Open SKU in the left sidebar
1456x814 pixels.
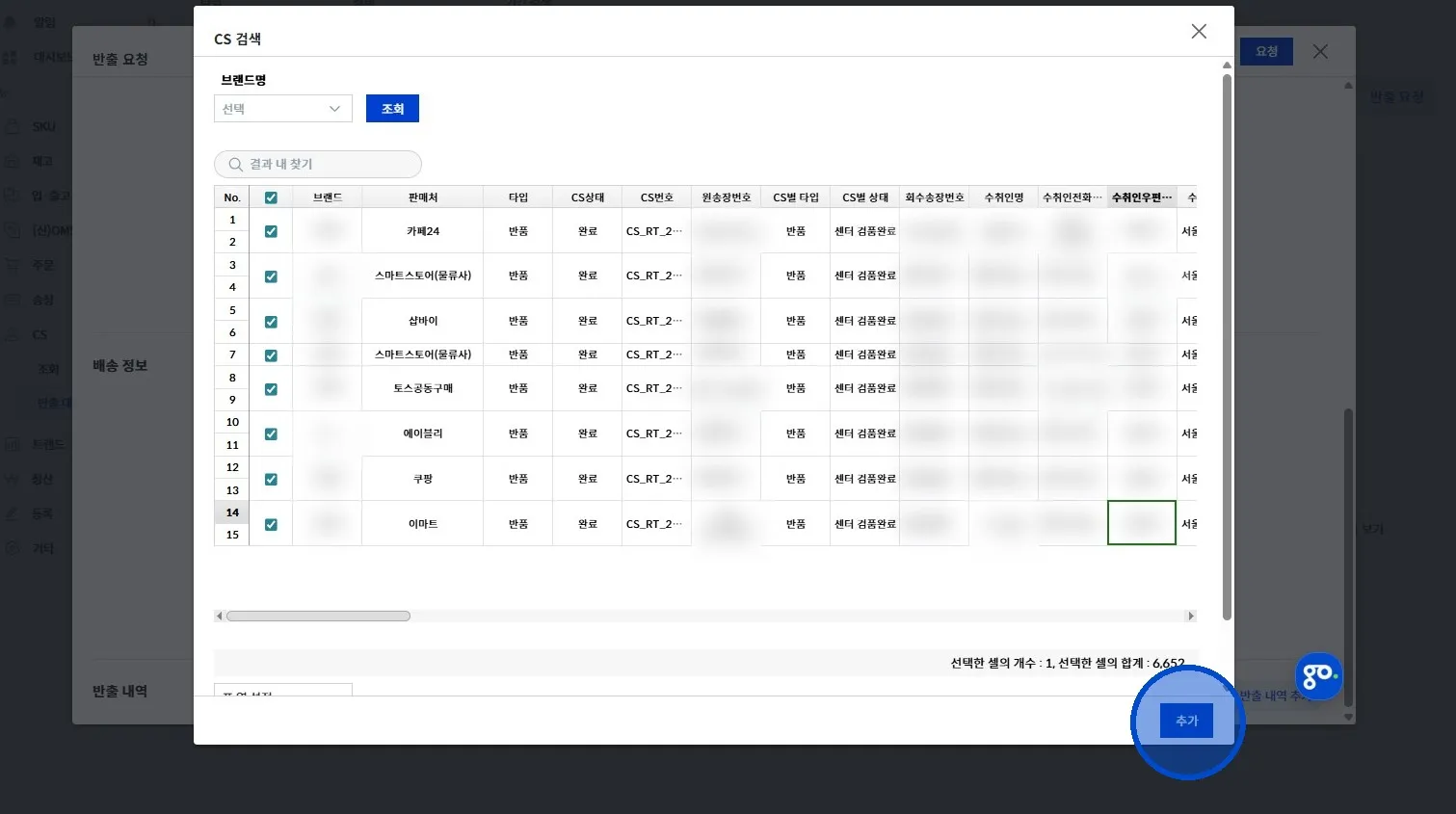[x=43, y=126]
